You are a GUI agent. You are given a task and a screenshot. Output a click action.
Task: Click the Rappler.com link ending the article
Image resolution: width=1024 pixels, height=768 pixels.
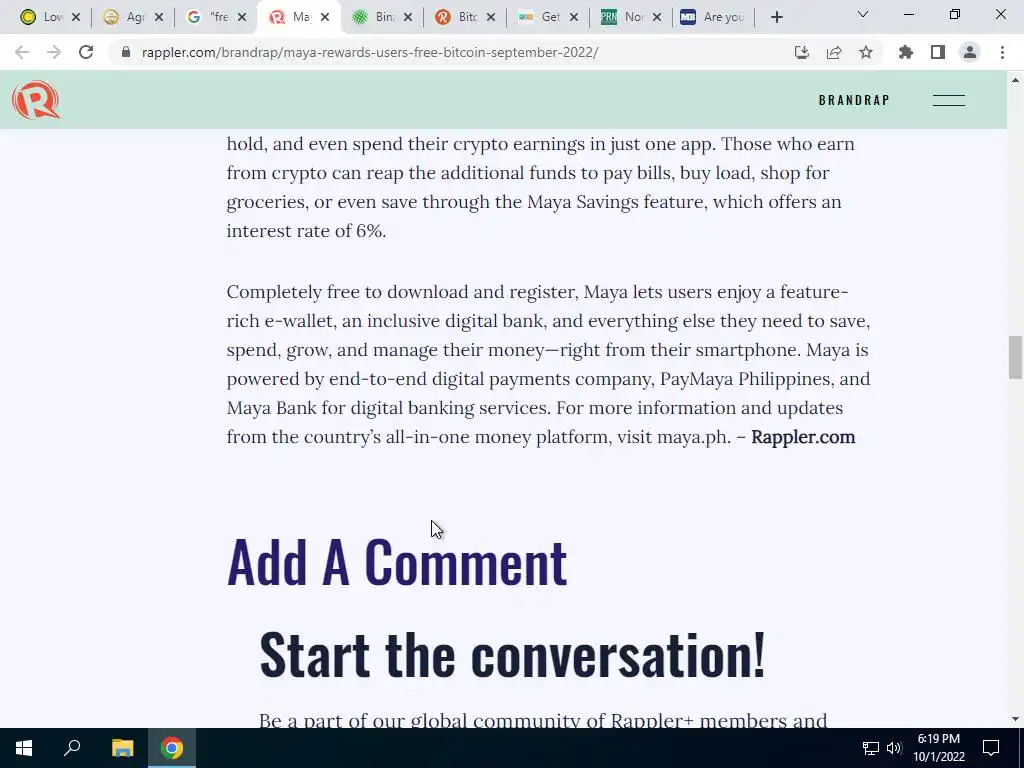[x=803, y=436]
